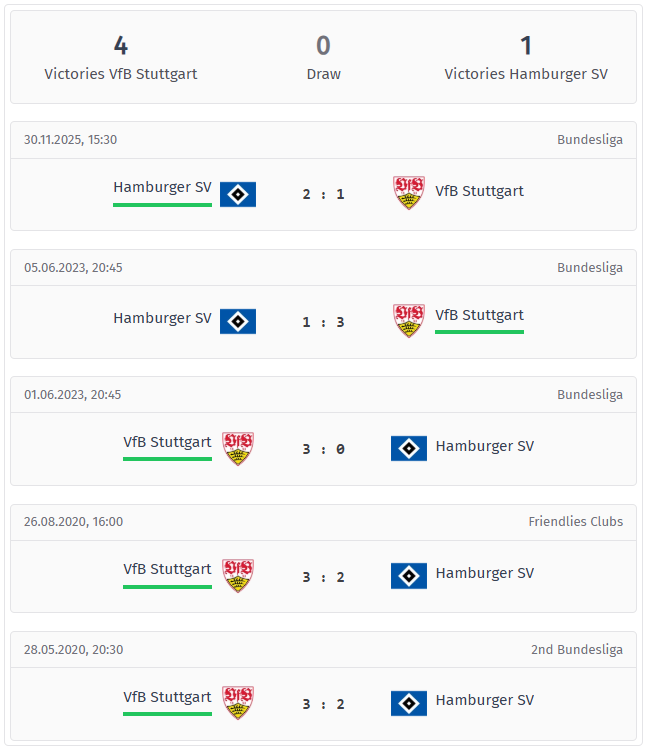Click VfB Stuttgart crest in the Friendlies Clubs match
Viewport: 649px width, 752px height.
[x=238, y=575]
